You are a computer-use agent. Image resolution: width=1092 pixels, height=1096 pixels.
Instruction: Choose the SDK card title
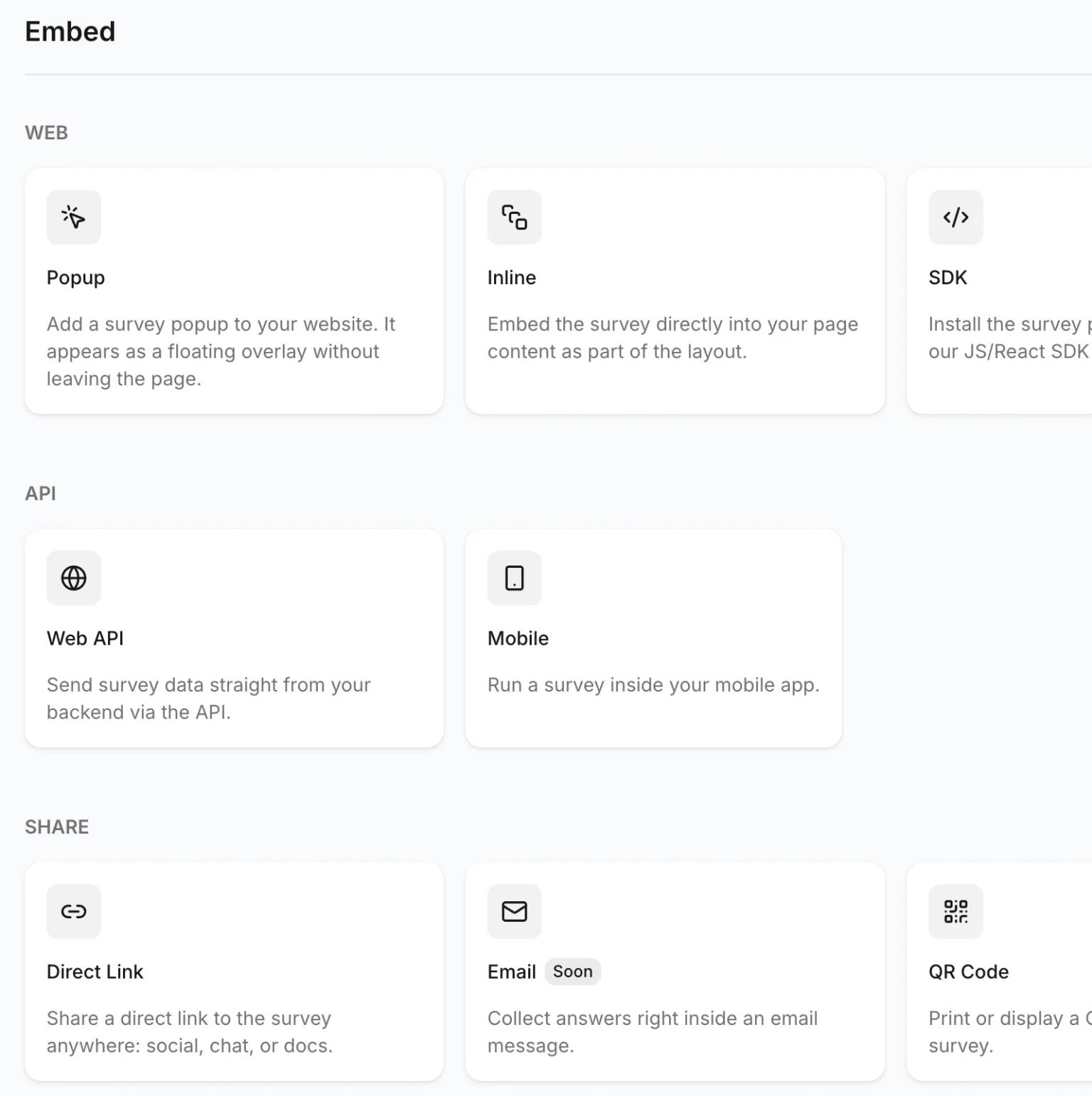948,277
